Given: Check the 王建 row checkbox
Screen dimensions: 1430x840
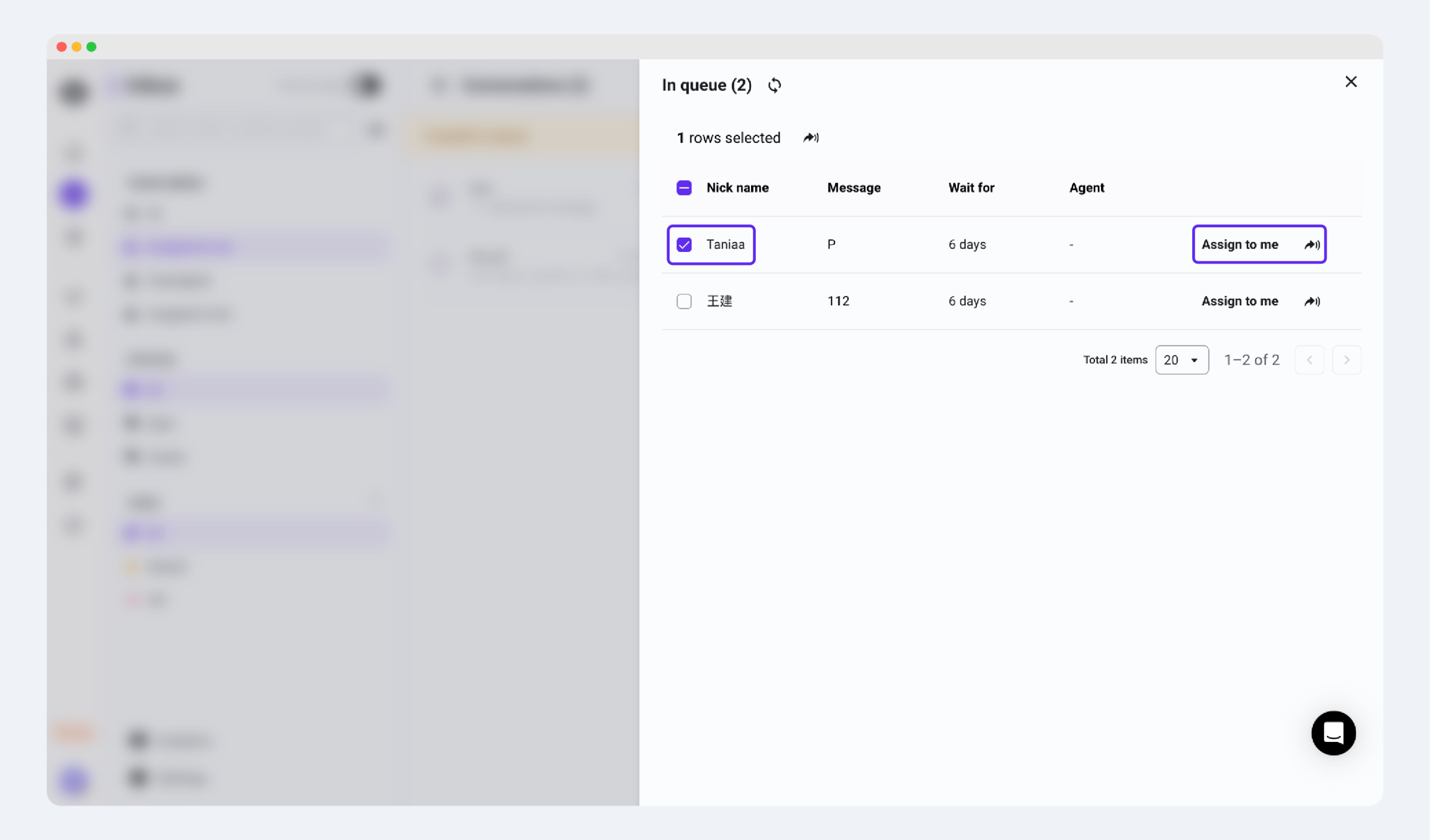Looking at the screenshot, I should tap(684, 302).
